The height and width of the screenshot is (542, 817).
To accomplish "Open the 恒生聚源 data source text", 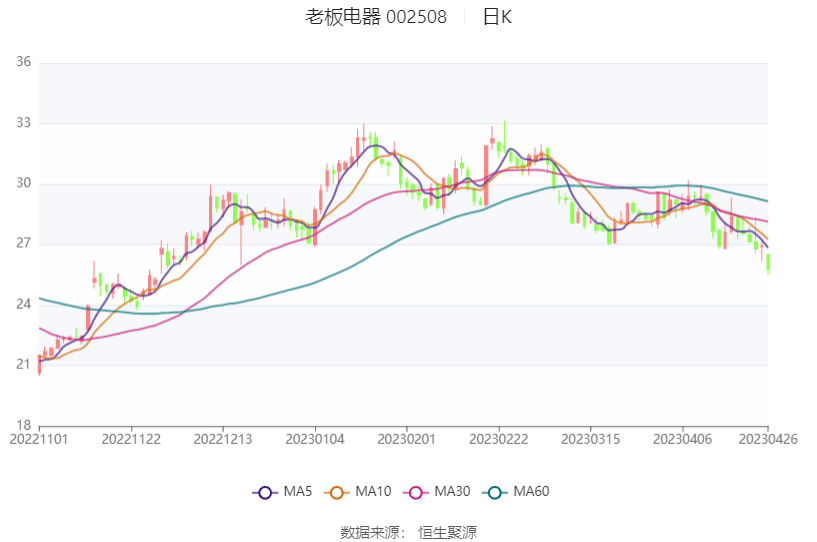I will click(447, 532).
